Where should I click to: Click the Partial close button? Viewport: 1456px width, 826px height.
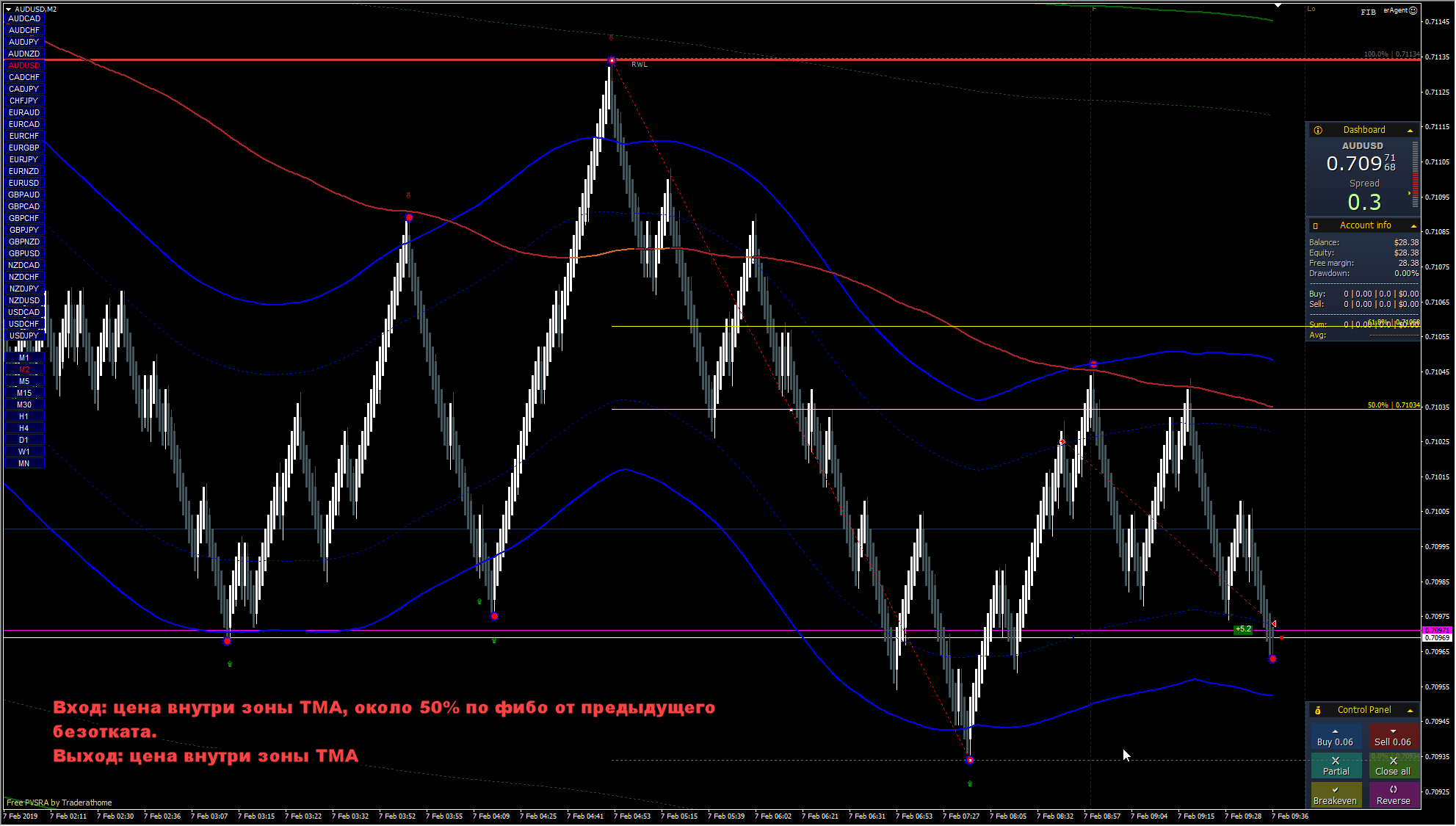tap(1336, 767)
